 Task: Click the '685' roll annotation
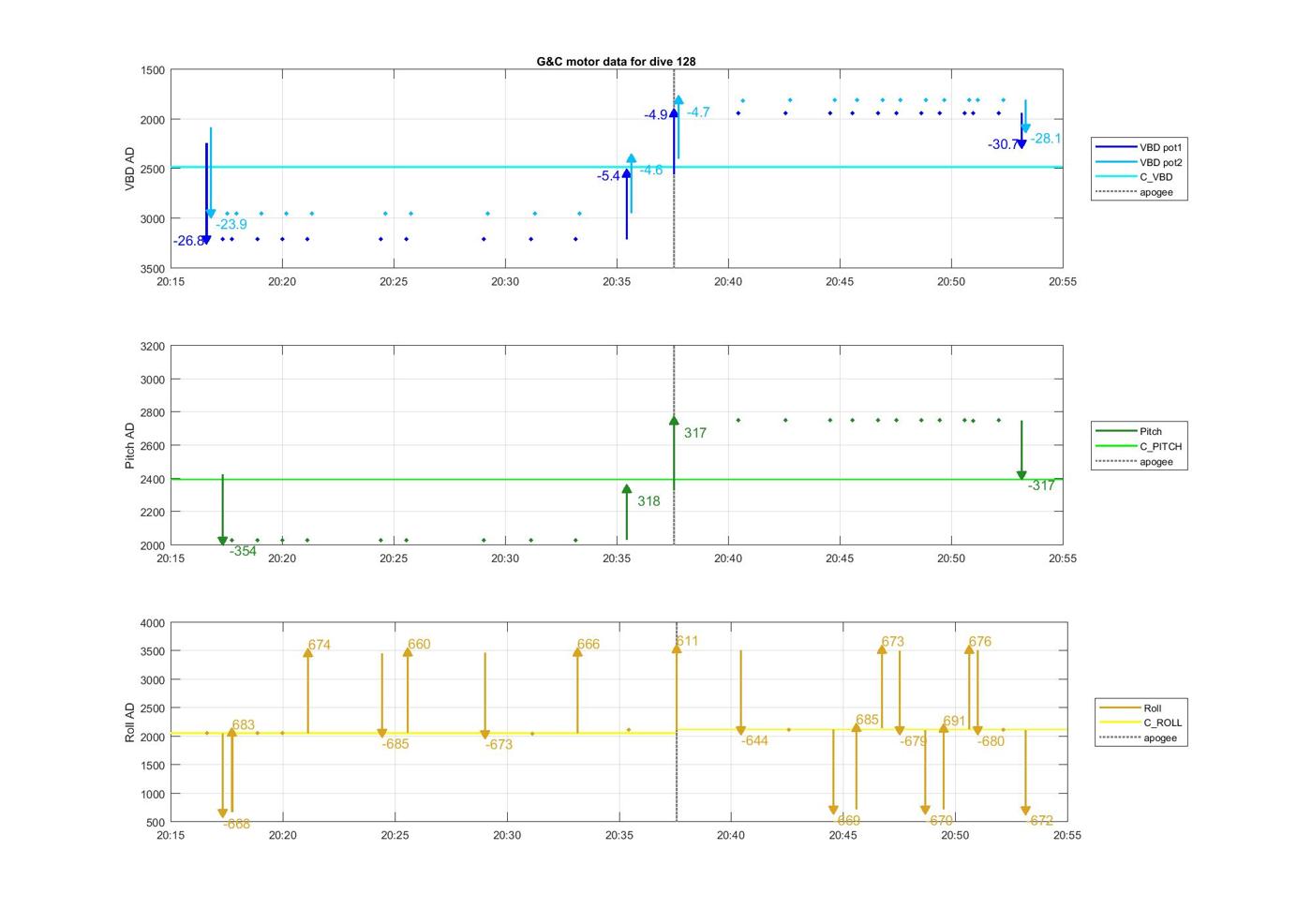[868, 721]
